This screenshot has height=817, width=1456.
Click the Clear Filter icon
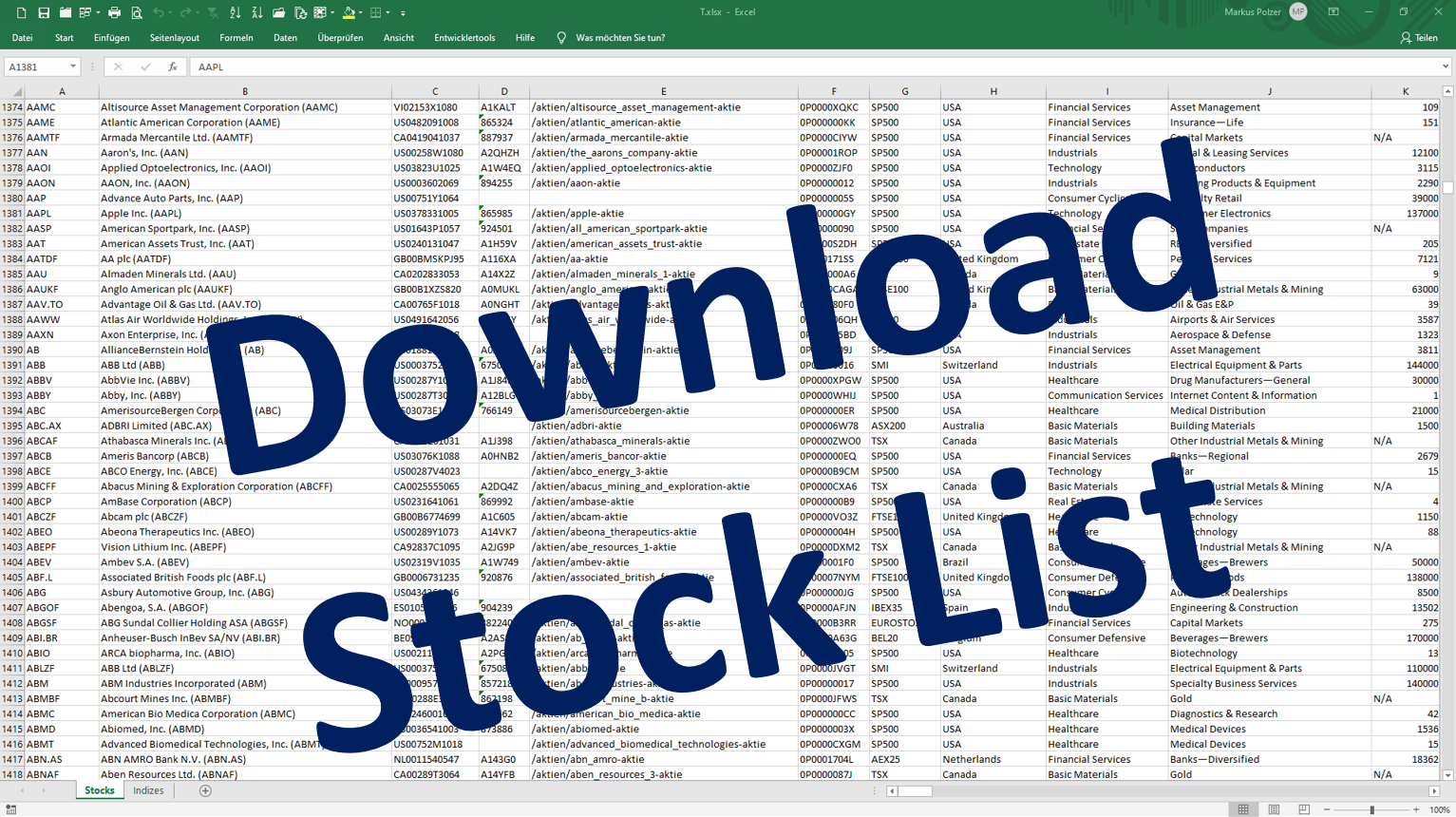(x=213, y=12)
